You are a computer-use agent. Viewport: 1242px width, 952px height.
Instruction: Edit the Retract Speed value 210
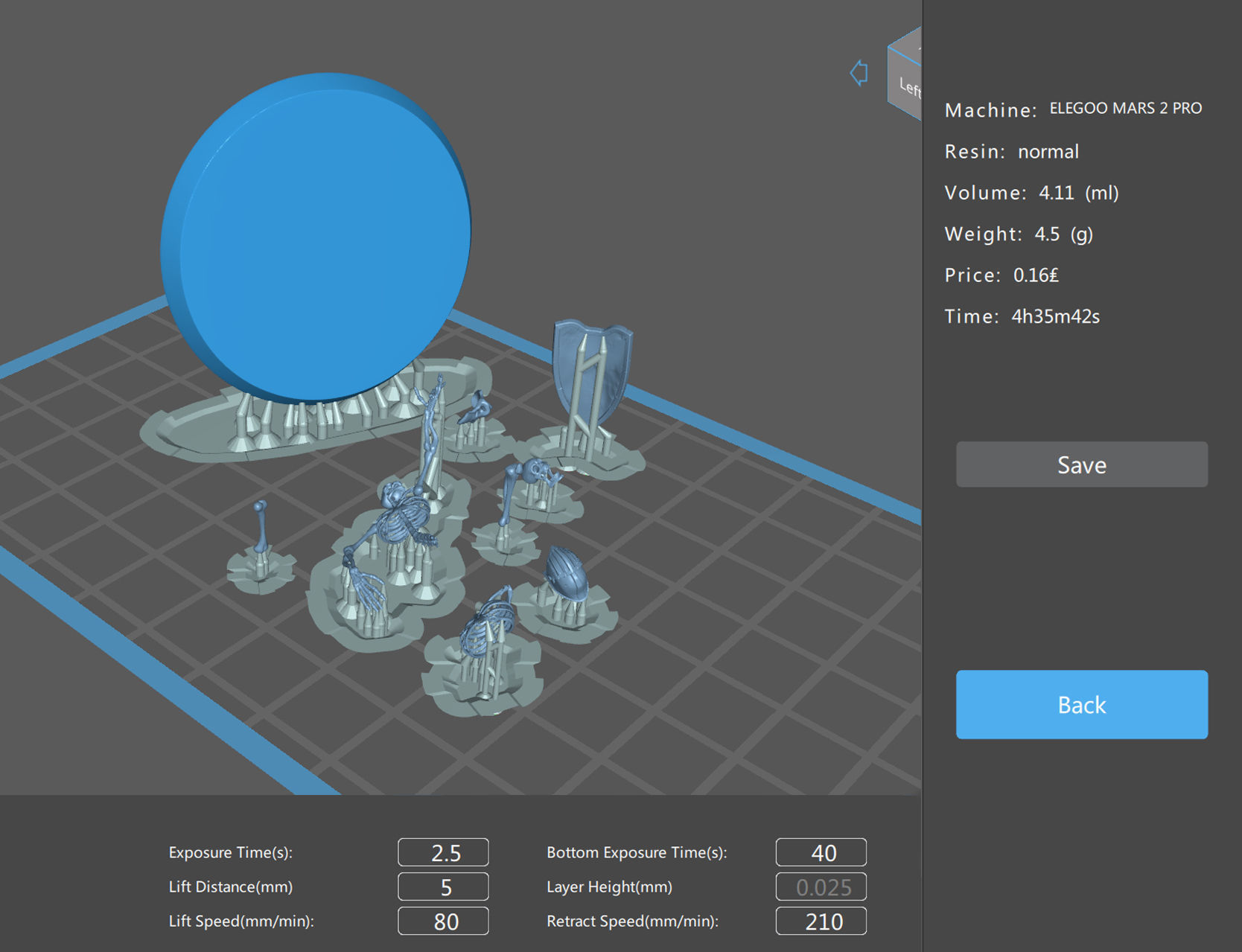point(821,921)
